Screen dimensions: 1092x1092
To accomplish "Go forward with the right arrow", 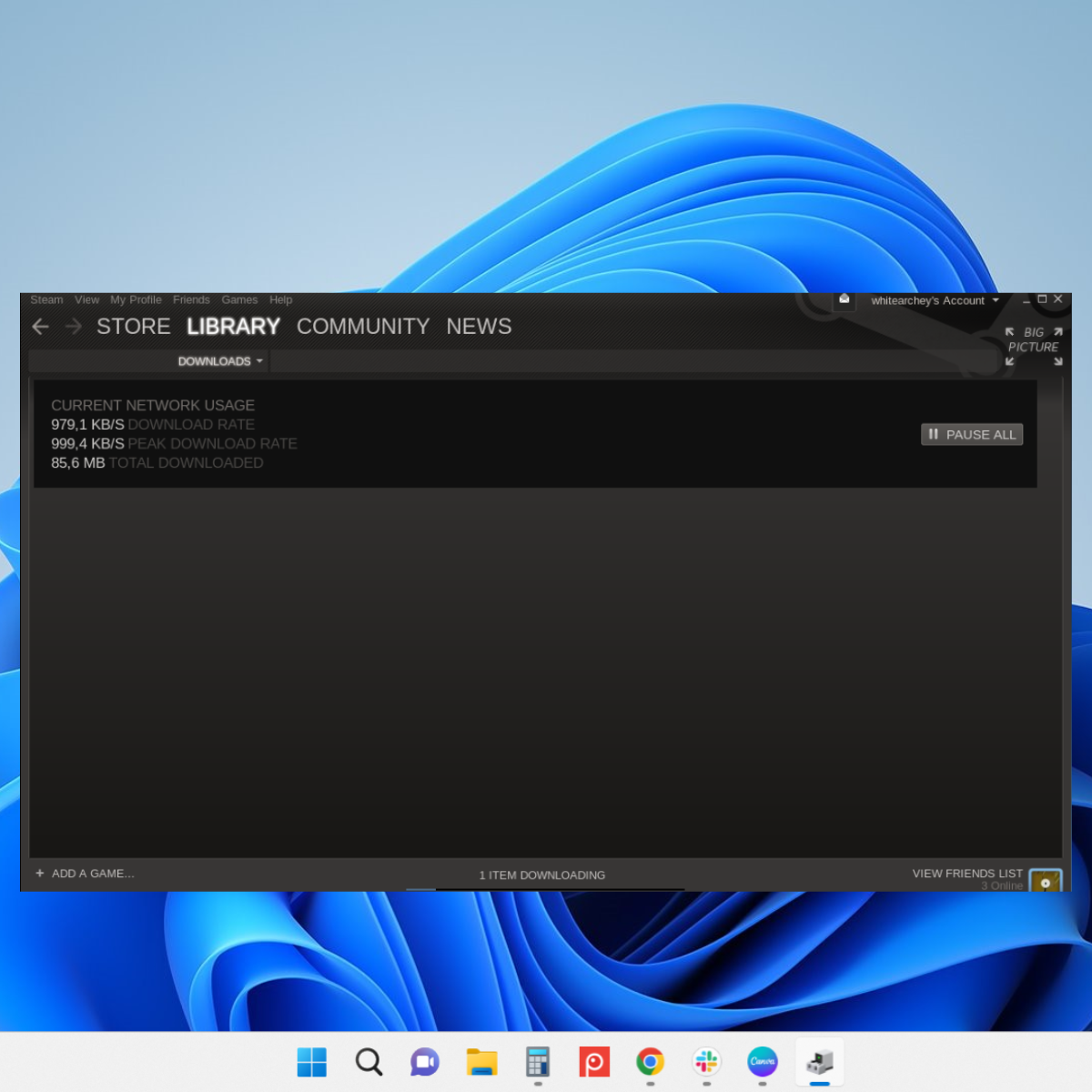I will pos(74,326).
